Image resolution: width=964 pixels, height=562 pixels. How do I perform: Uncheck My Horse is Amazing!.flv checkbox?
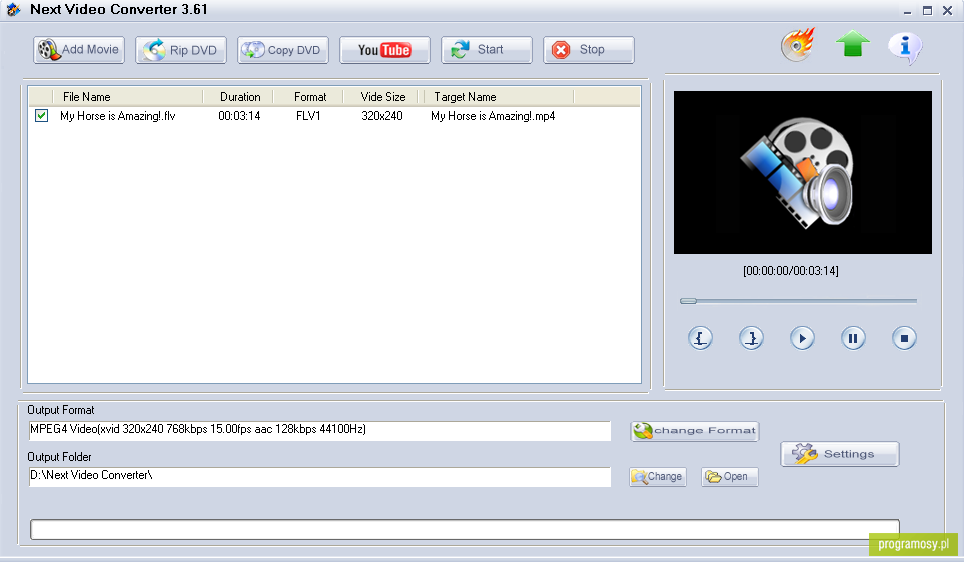point(41,116)
